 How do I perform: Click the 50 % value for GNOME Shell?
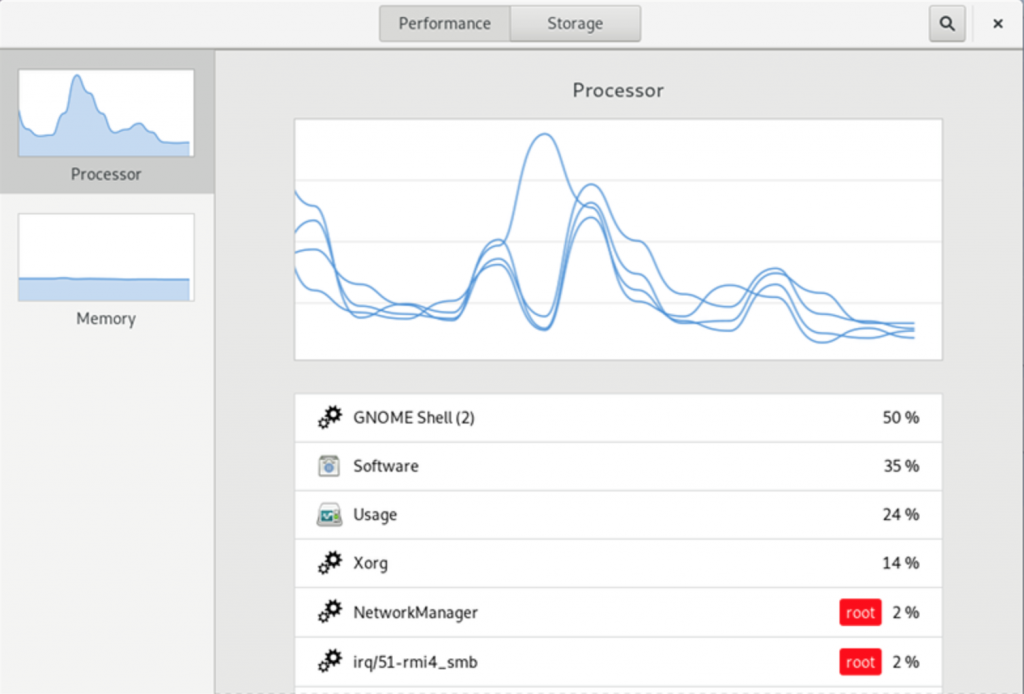tap(901, 418)
